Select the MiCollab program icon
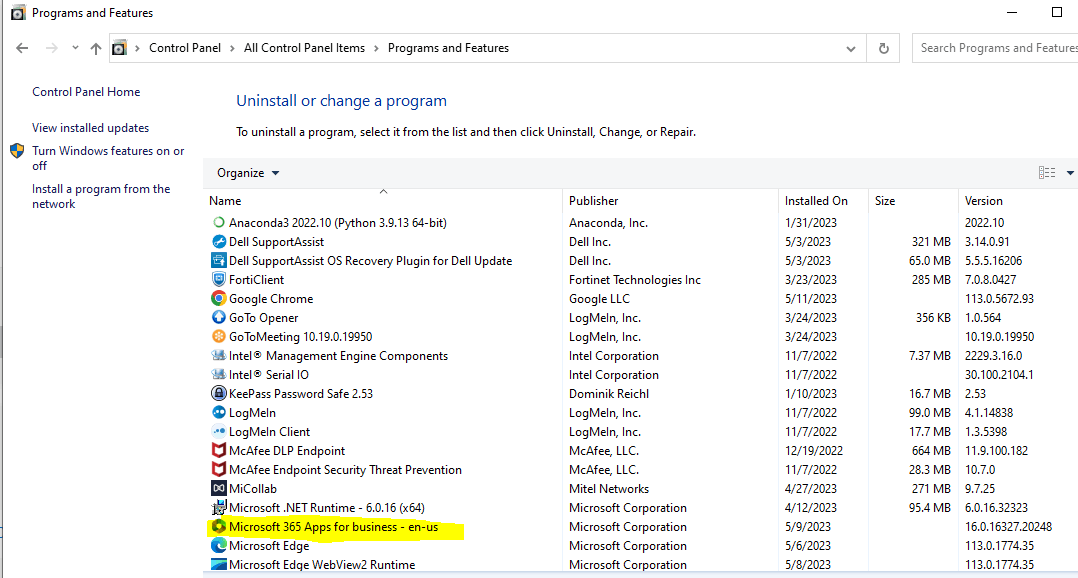Screen dimensions: 1078x578 [219, 488]
